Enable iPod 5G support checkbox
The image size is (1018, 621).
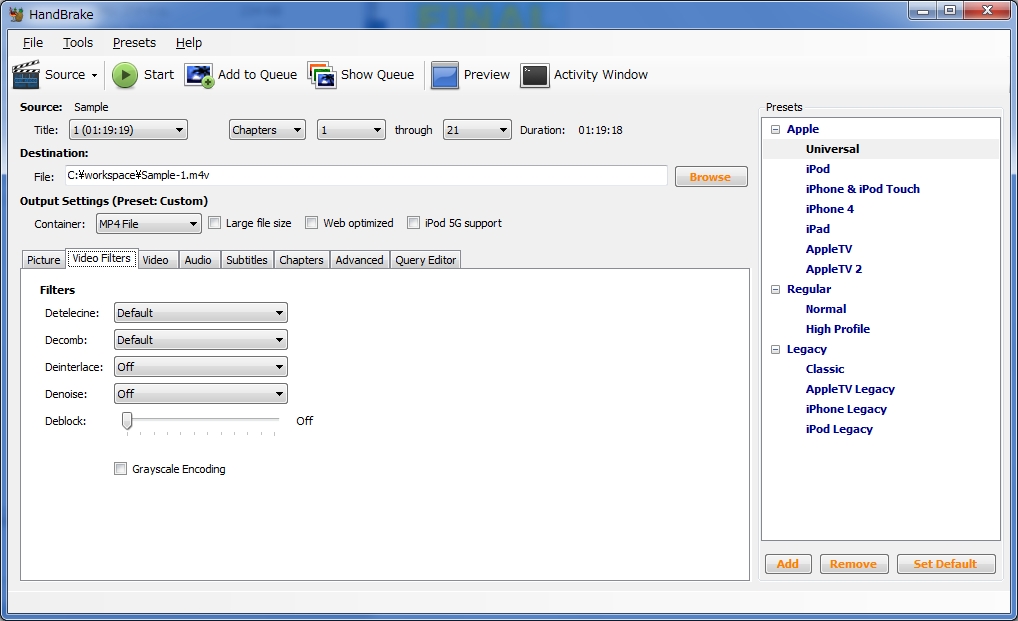(414, 223)
